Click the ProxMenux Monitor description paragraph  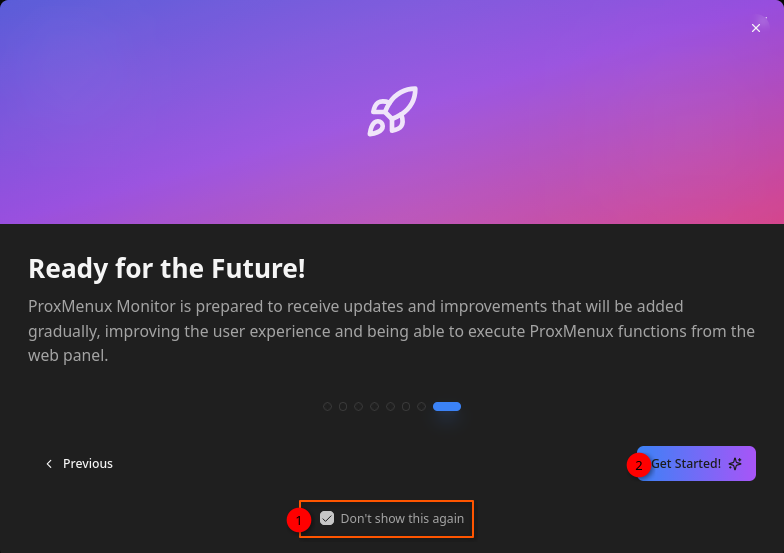(x=391, y=330)
